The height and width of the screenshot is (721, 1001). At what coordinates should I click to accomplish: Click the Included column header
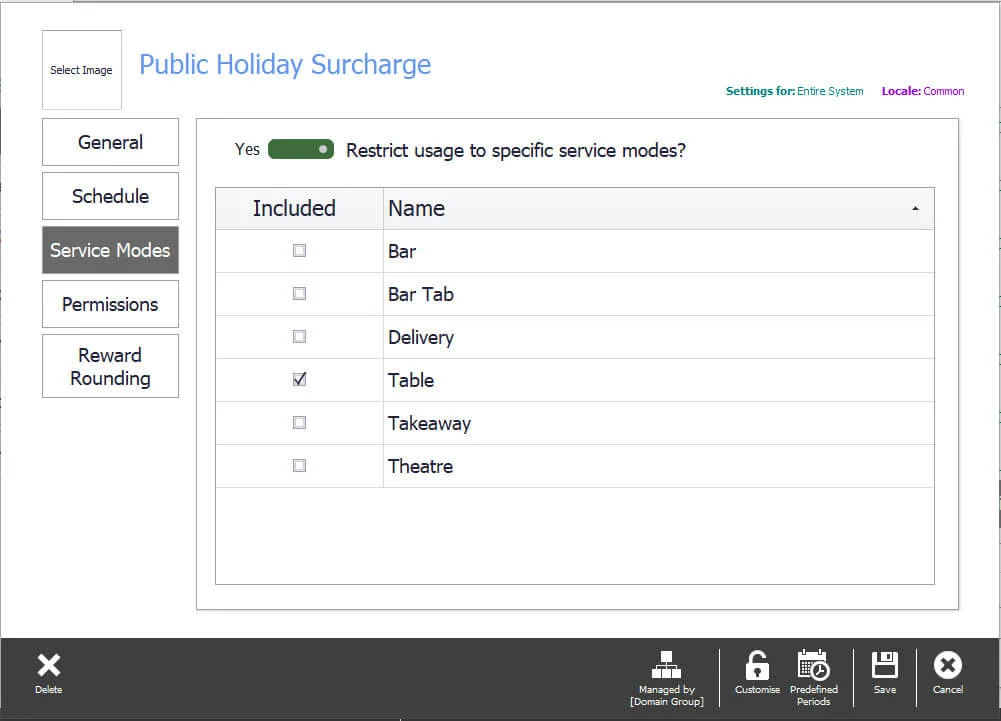coord(299,208)
